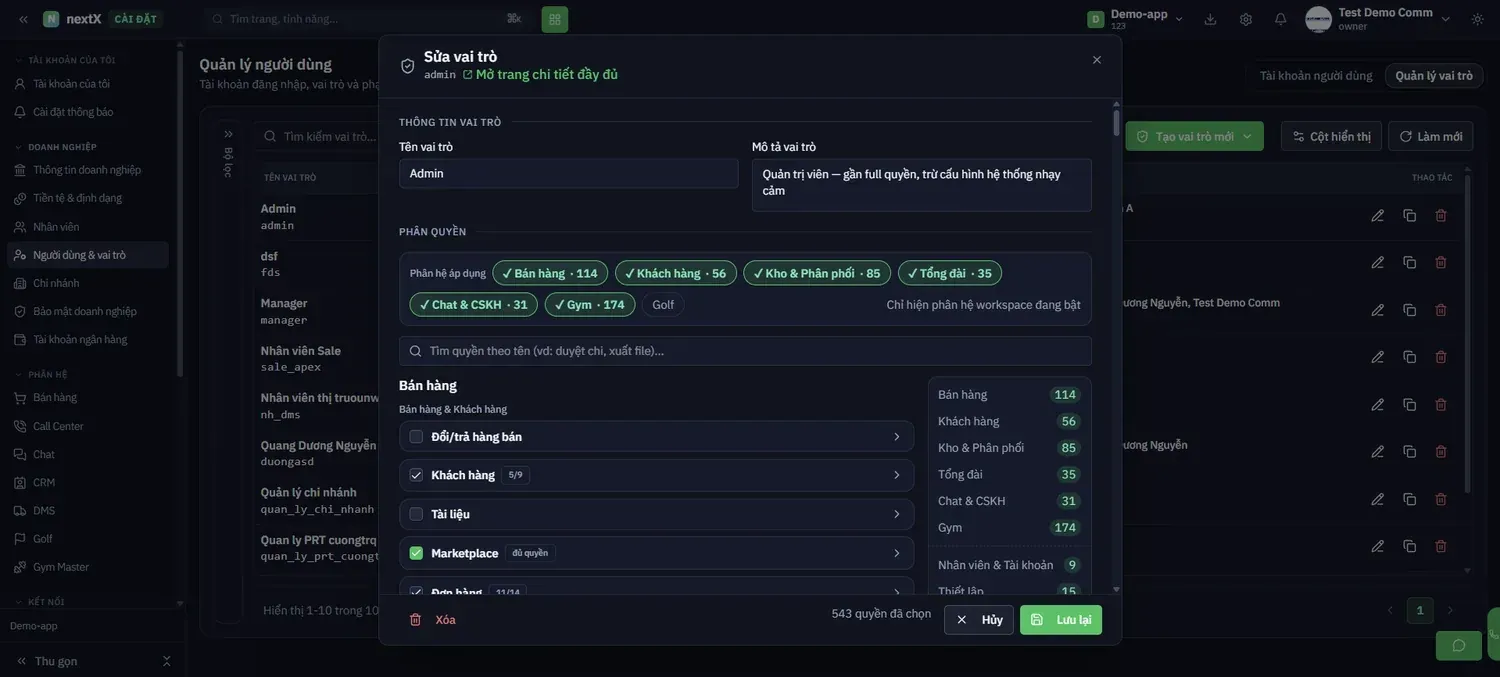The image size is (1500, 677).
Task: Check the Đổi/trả hàng bán checkbox
Action: pos(416,437)
